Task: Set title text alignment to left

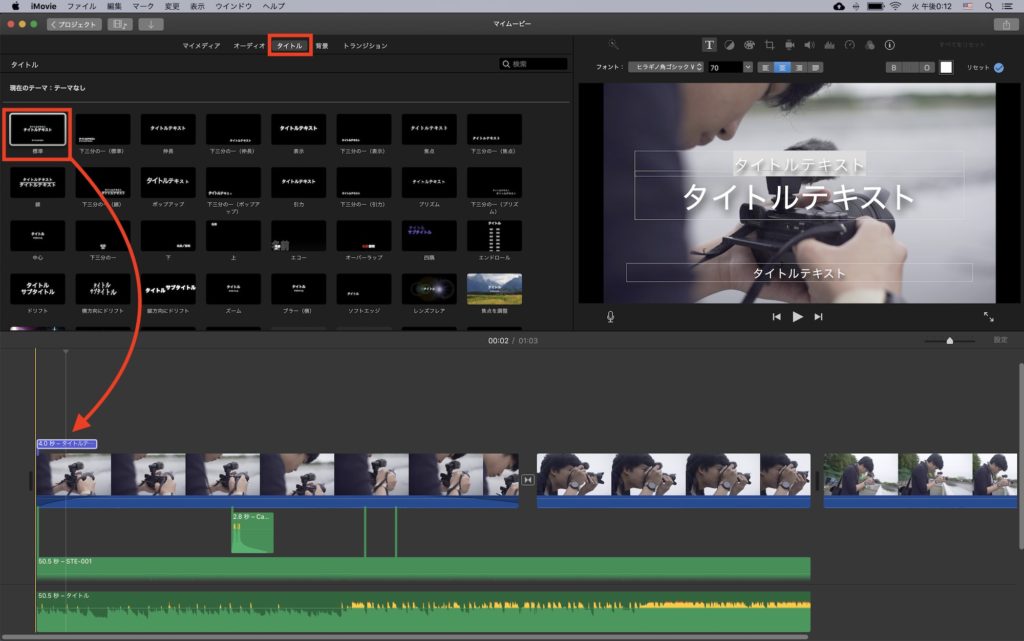Action: (765, 67)
